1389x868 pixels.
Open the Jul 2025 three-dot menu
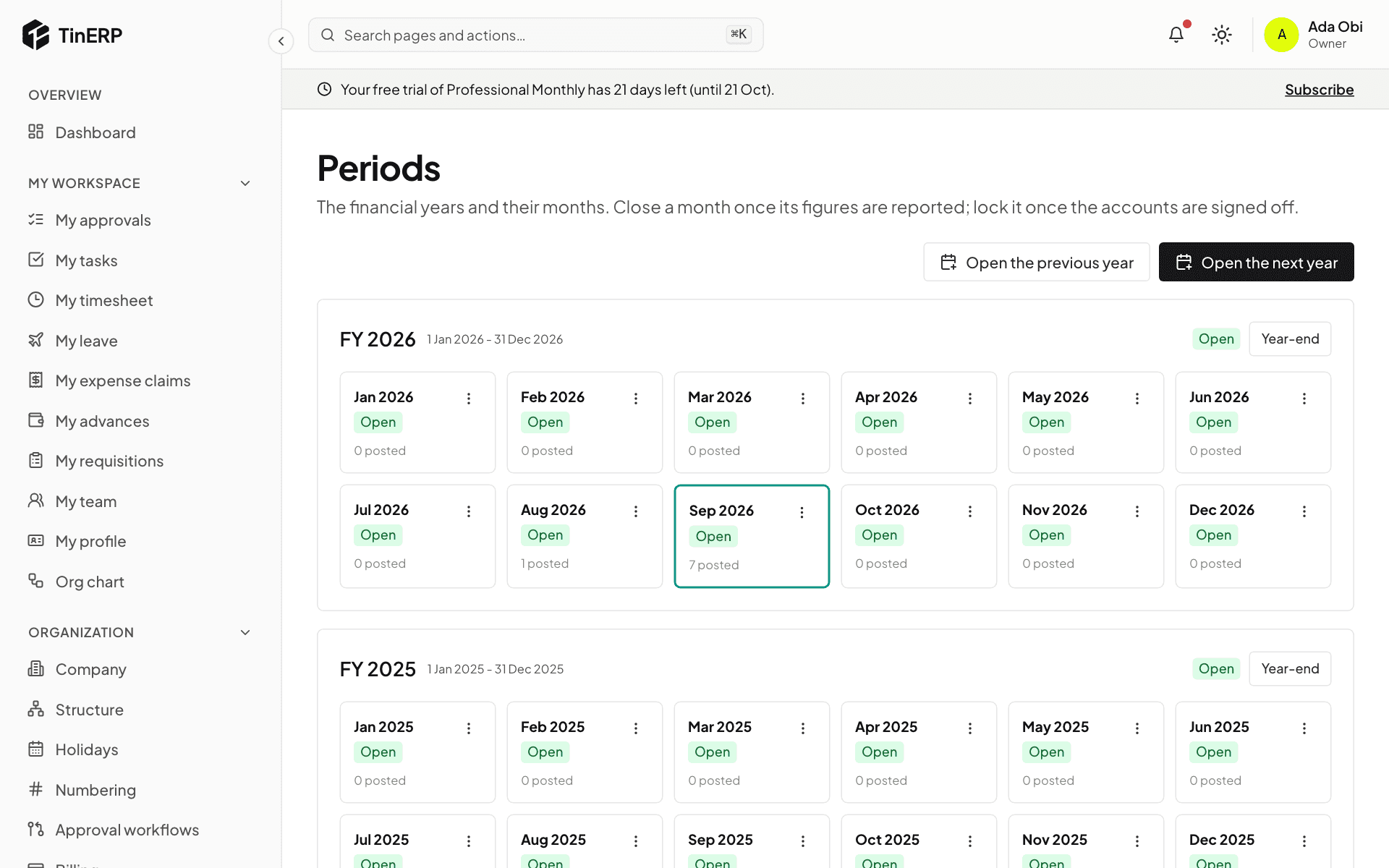[469, 841]
